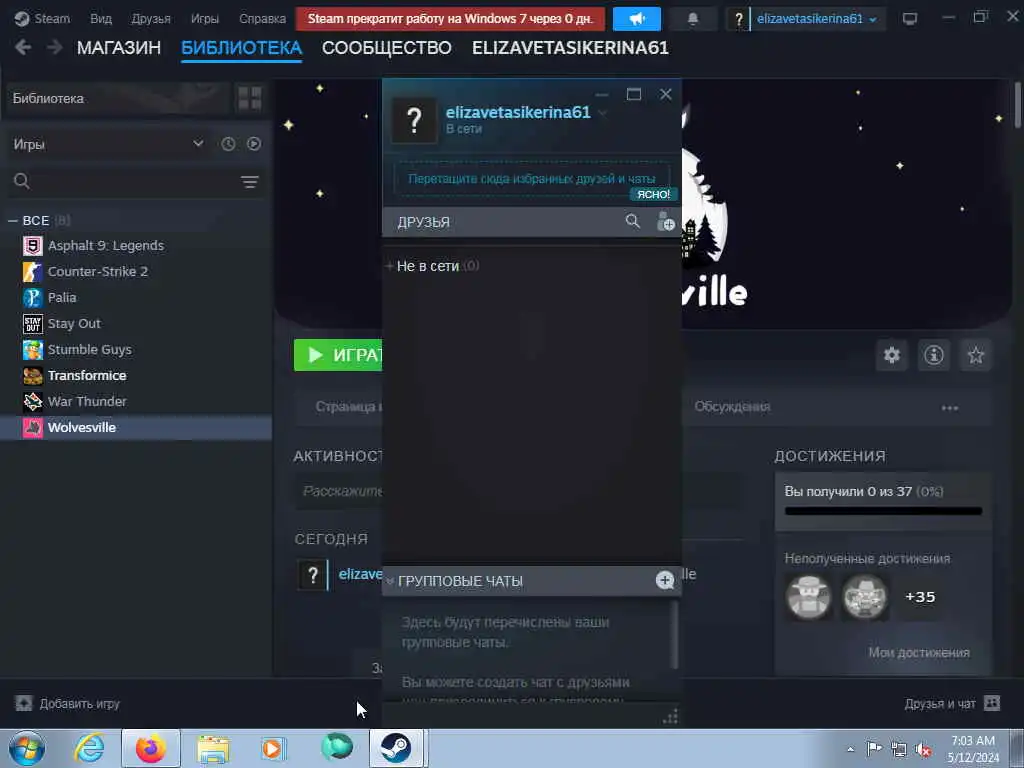Open ELIZAVETASIKERINA61 profile tab
The image size is (1024, 768).
click(x=570, y=48)
